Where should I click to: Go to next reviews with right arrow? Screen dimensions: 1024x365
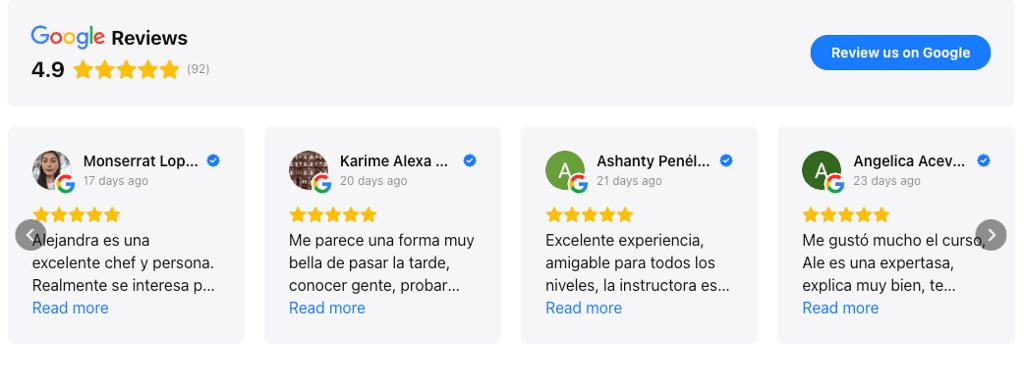pyautogui.click(x=991, y=235)
